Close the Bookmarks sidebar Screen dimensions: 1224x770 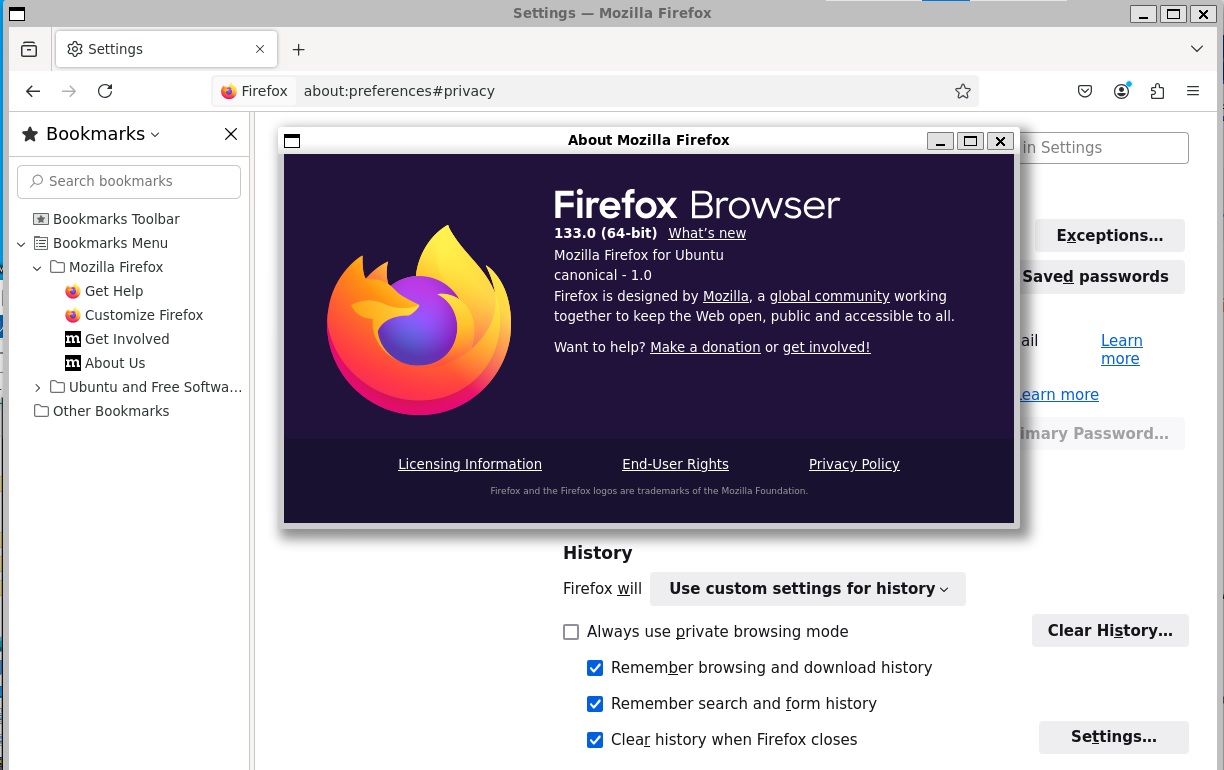(x=231, y=134)
